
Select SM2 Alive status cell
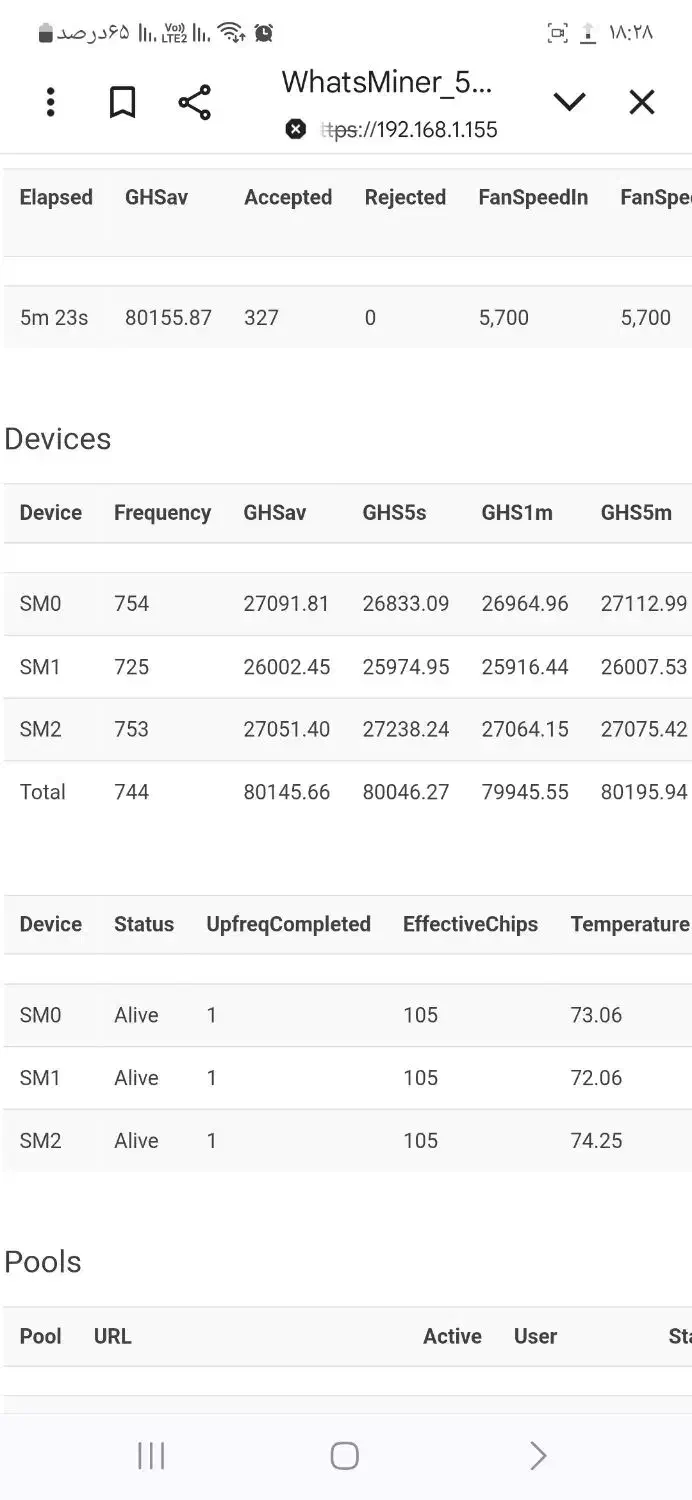136,1140
